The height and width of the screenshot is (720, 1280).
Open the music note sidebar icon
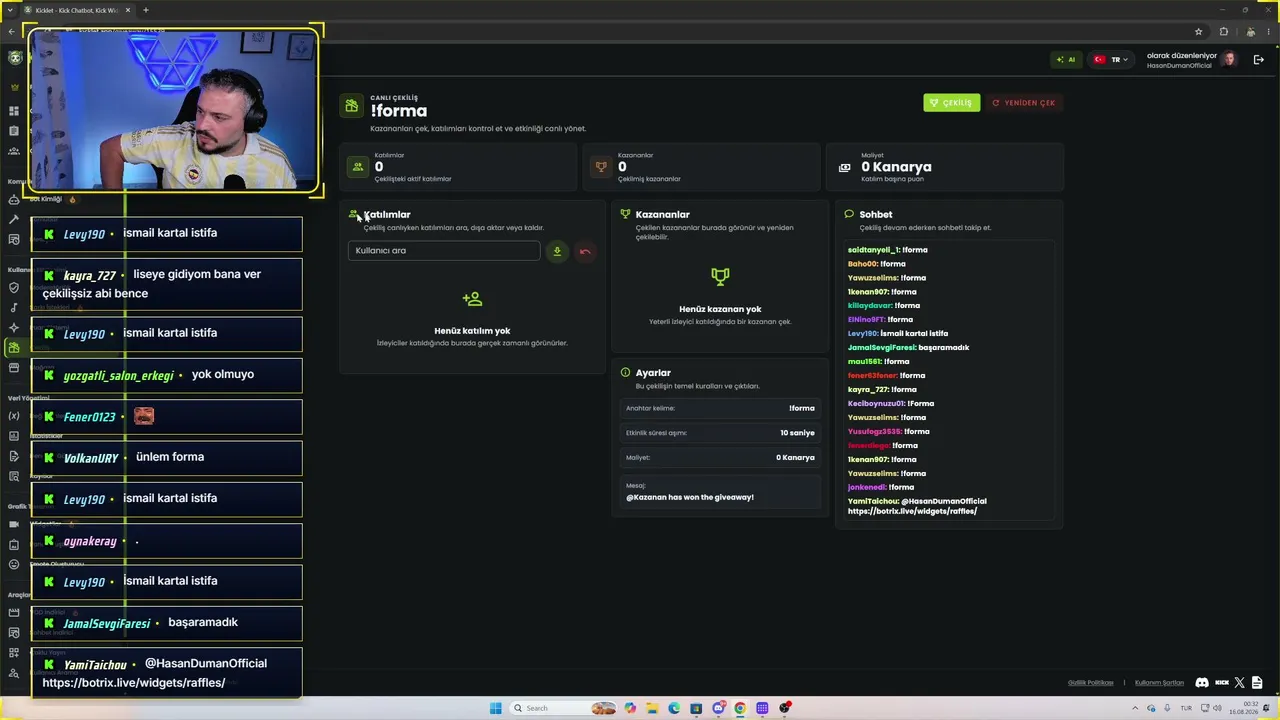13,308
